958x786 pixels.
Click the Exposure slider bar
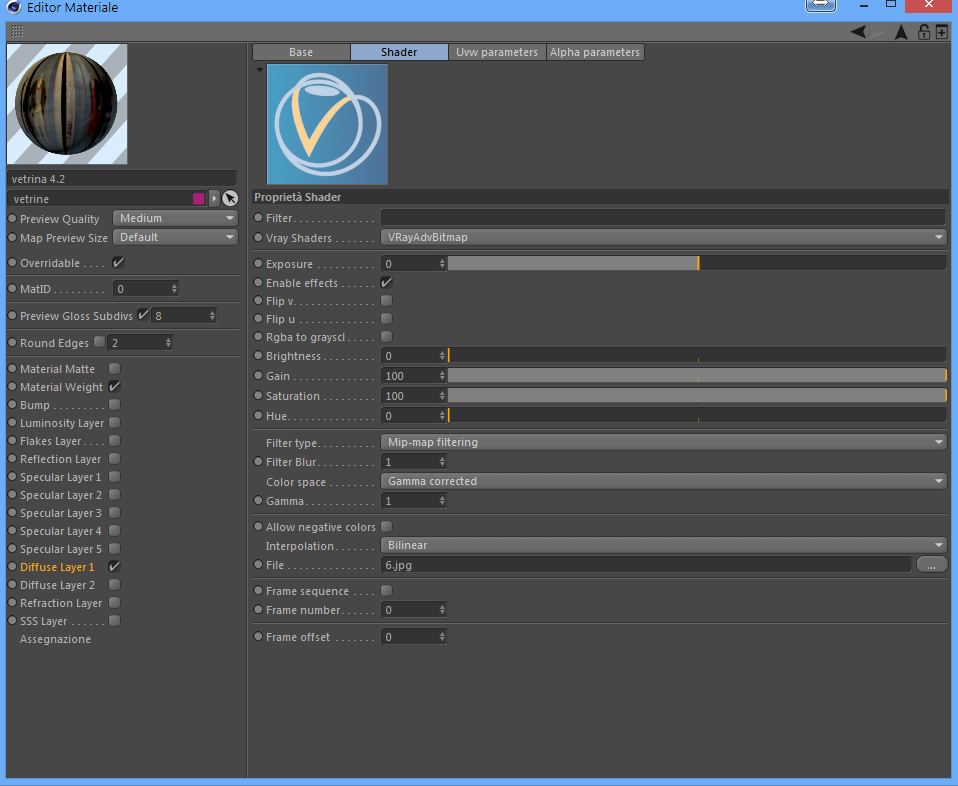tap(697, 263)
